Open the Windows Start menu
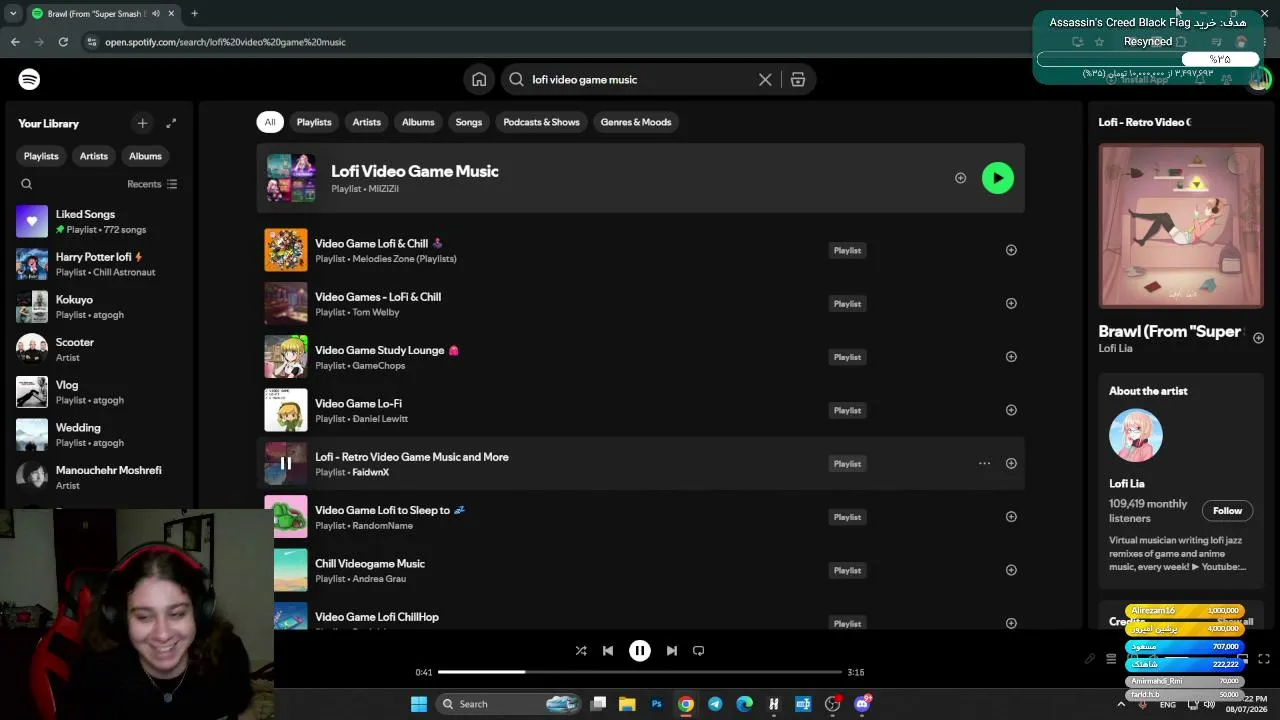 [419, 704]
